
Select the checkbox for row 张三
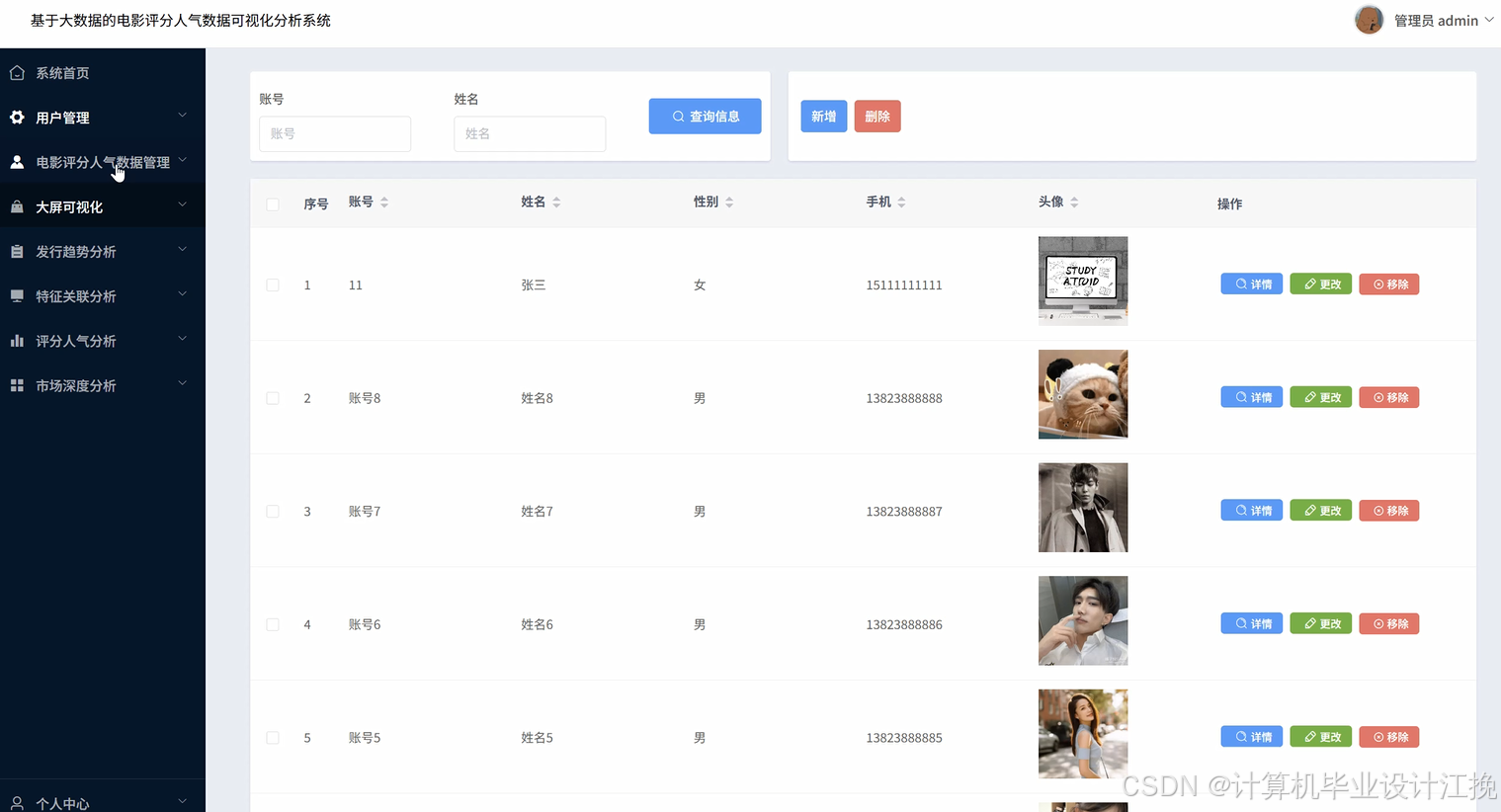click(x=273, y=285)
